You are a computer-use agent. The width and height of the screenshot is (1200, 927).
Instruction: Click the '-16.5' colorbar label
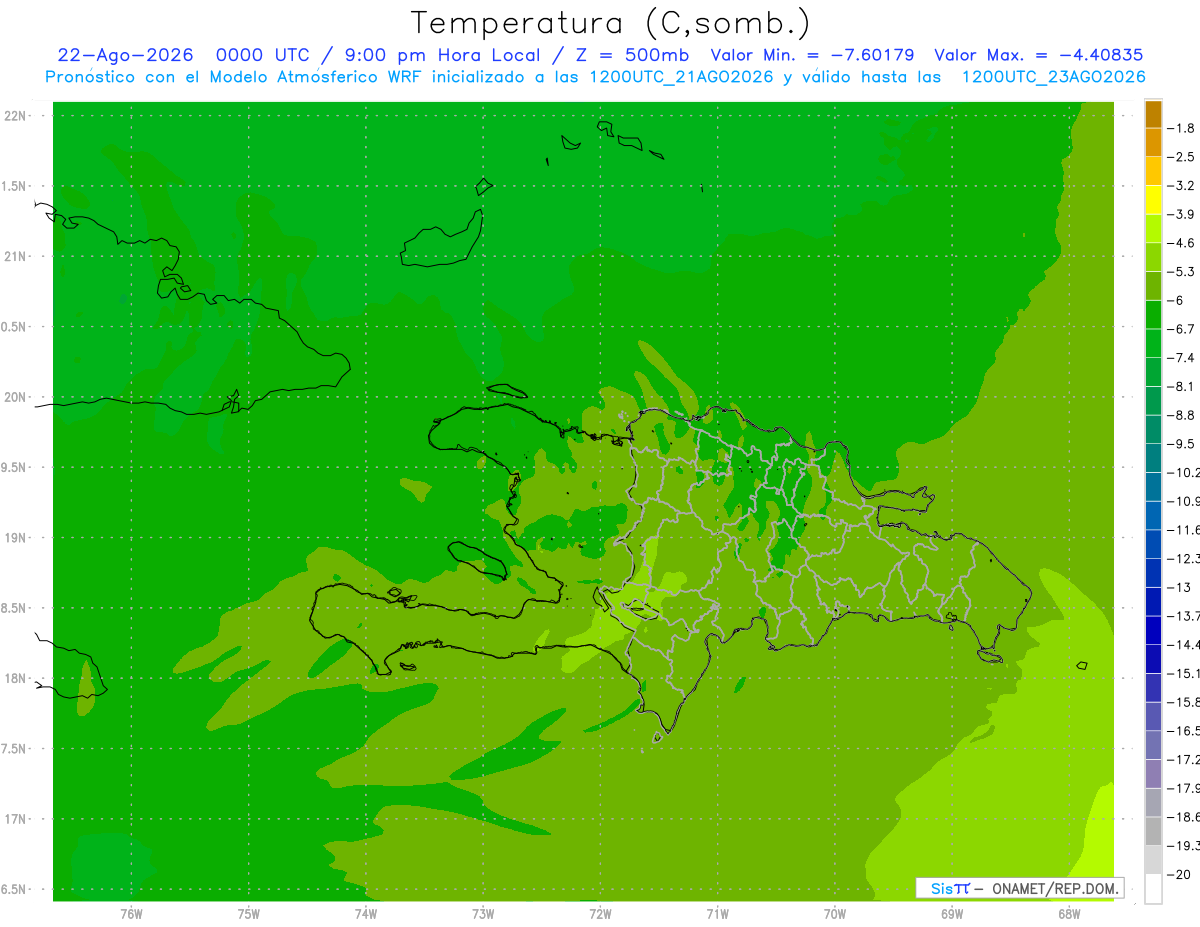[x=1185, y=731]
